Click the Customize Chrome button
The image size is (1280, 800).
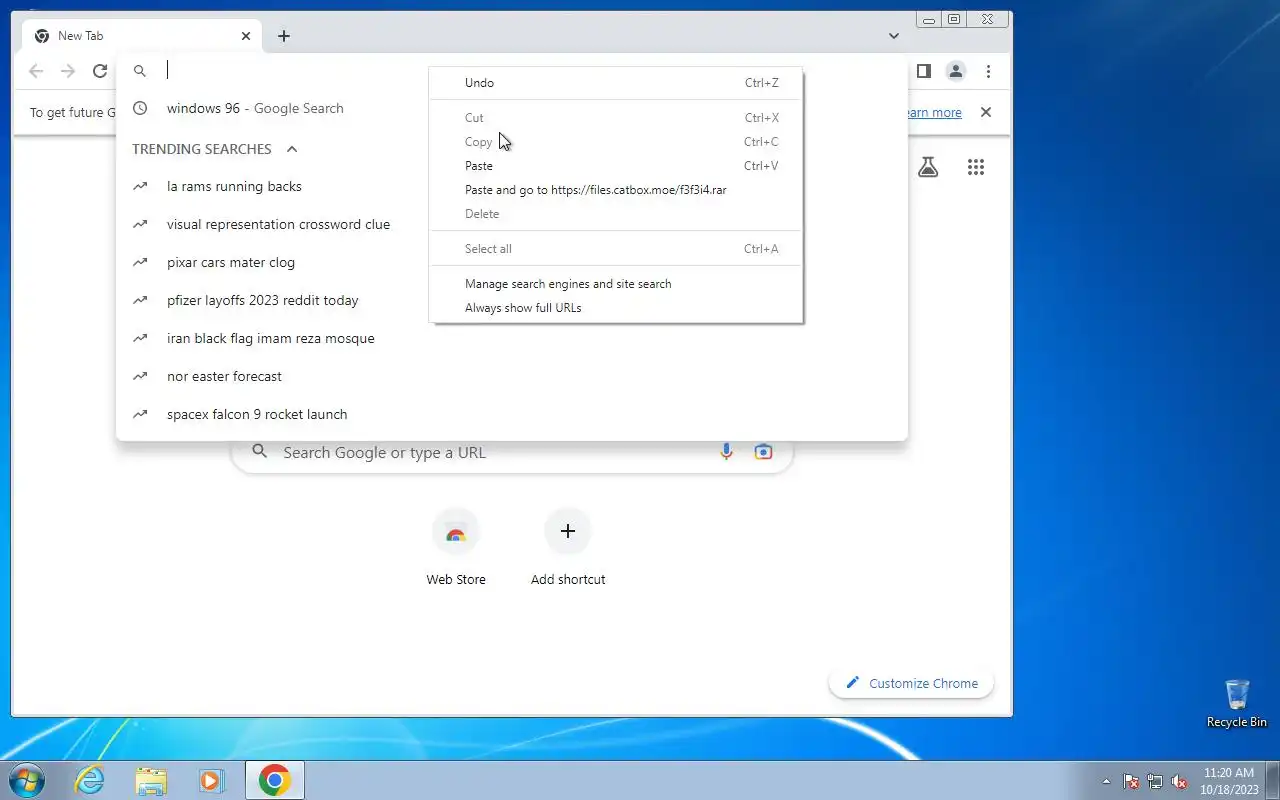tap(911, 683)
